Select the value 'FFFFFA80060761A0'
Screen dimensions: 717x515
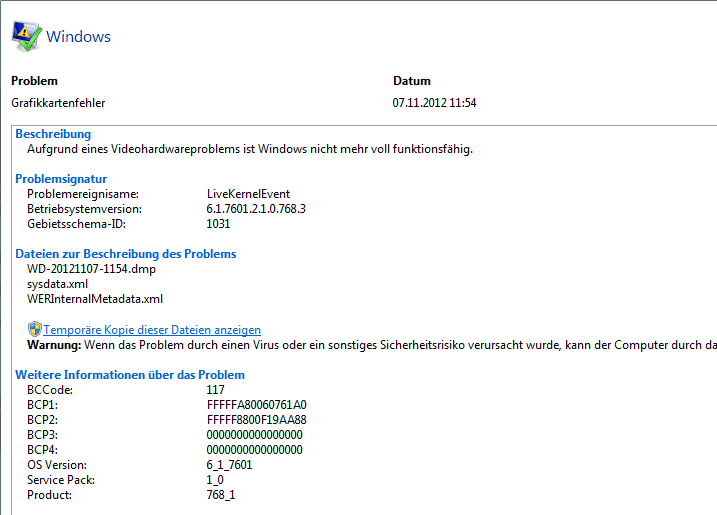coord(257,405)
